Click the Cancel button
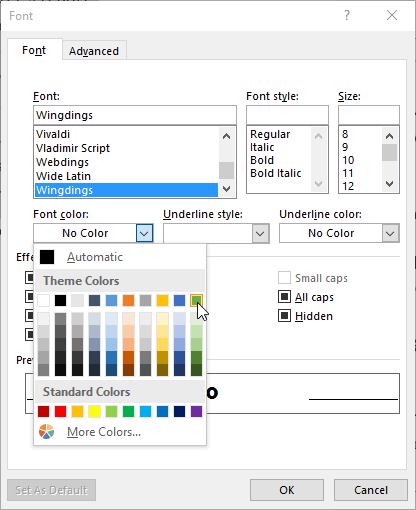416x510 pixels. (x=371, y=490)
